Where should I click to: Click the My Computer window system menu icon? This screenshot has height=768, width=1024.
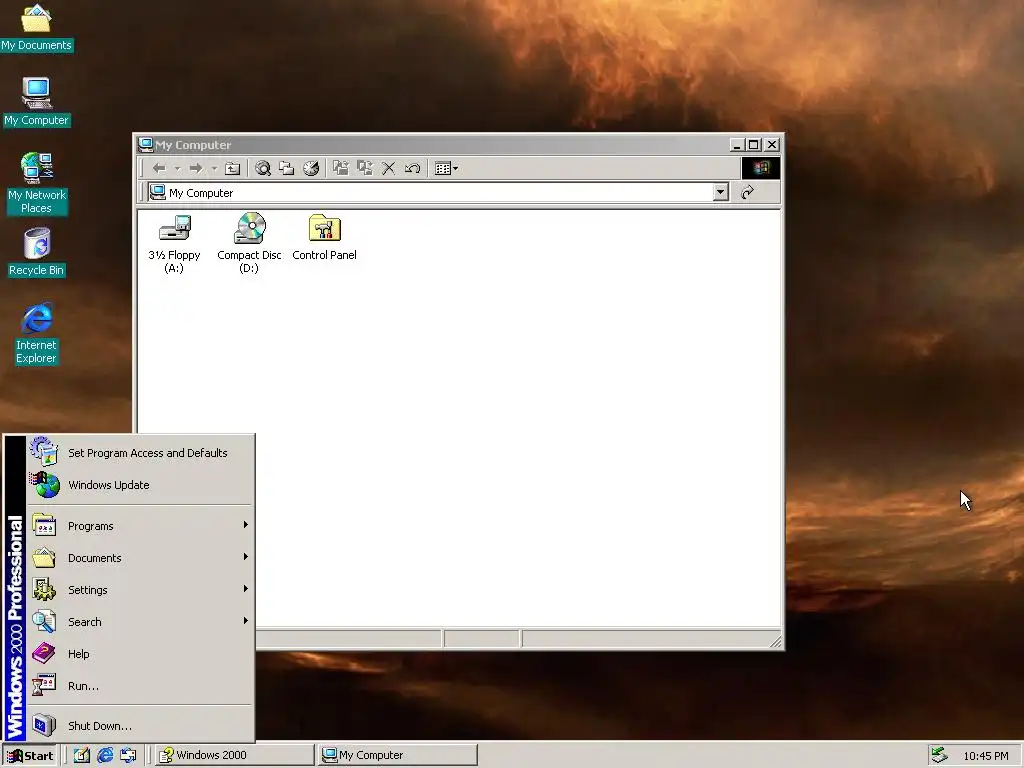146,144
